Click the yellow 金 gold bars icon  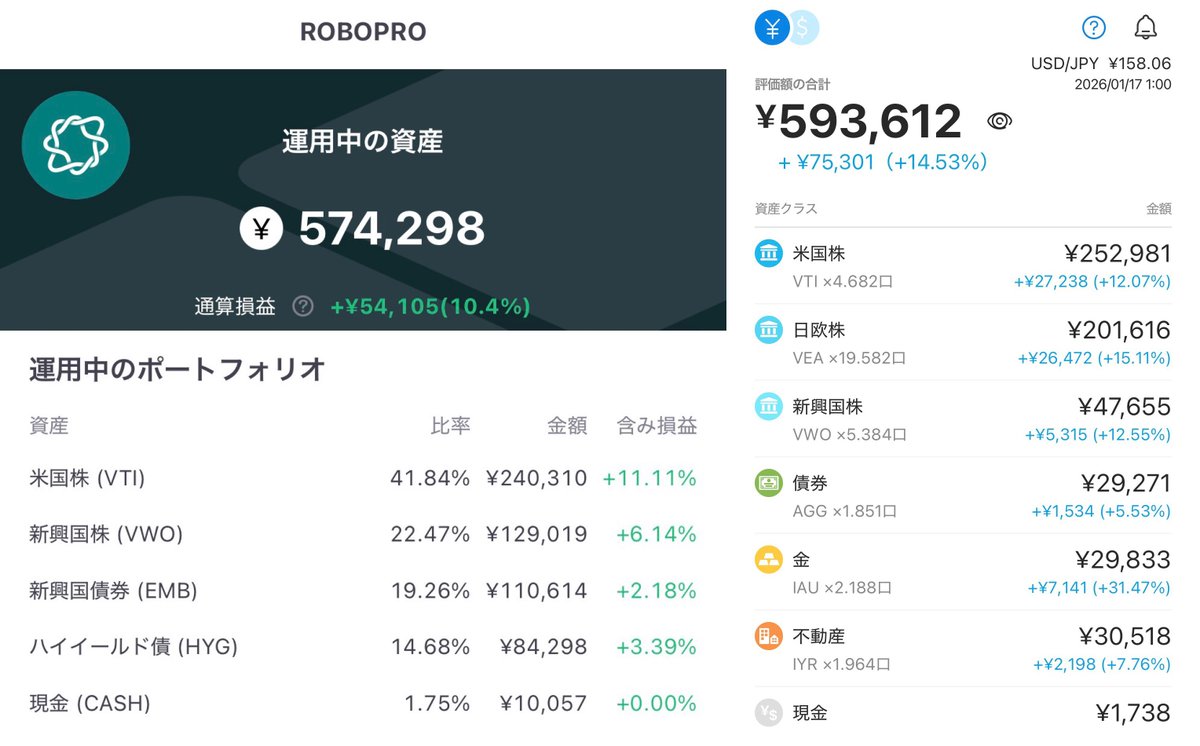click(x=768, y=559)
